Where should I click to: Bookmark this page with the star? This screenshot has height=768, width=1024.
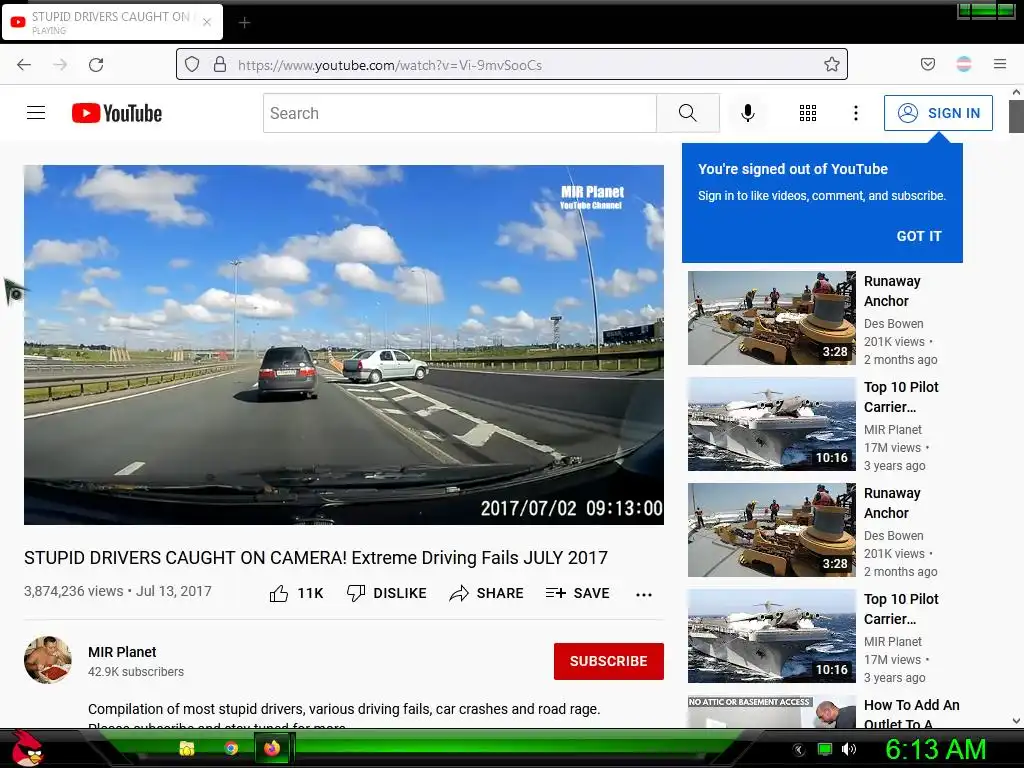click(x=831, y=64)
